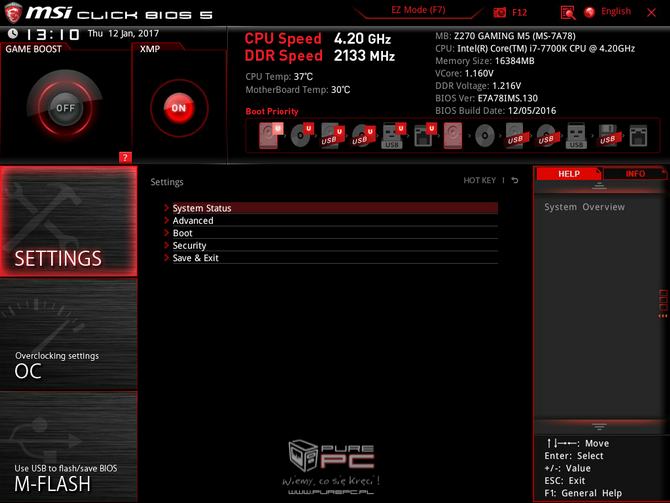
Task: Click the MSI dragon shield logo
Action: click(x=13, y=12)
